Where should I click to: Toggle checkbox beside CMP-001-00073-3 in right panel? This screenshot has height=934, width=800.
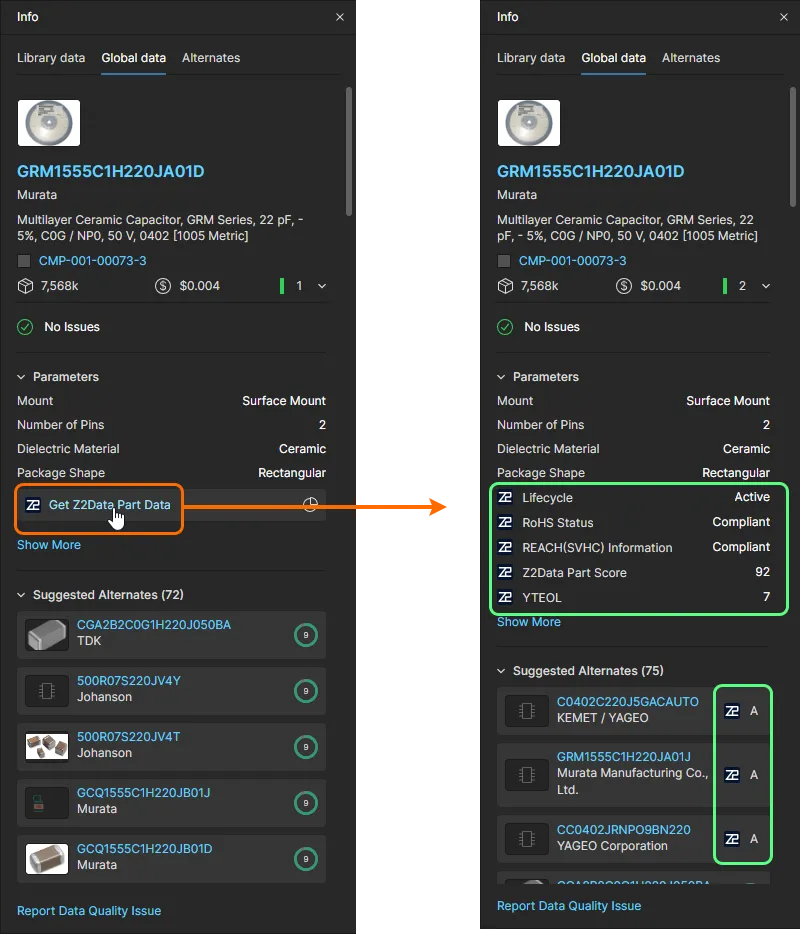point(504,261)
